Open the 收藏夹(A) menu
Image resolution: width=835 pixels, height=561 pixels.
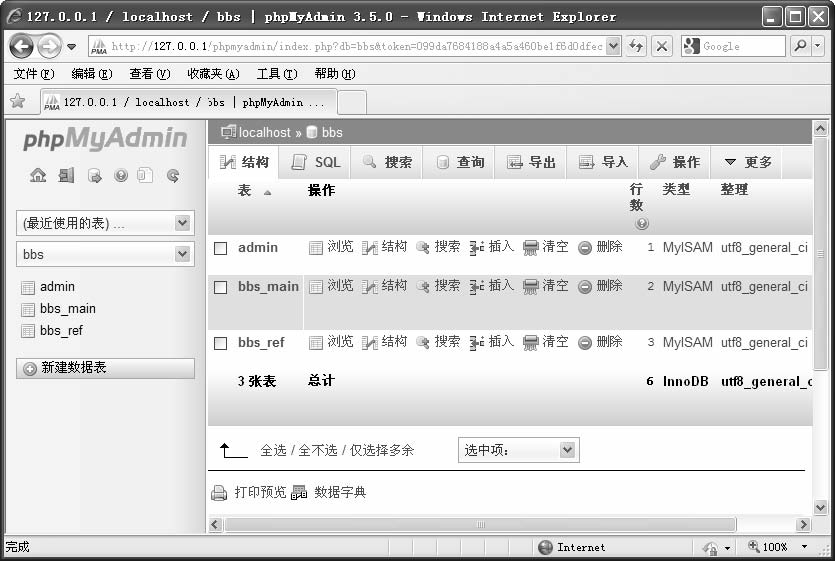[x=213, y=74]
